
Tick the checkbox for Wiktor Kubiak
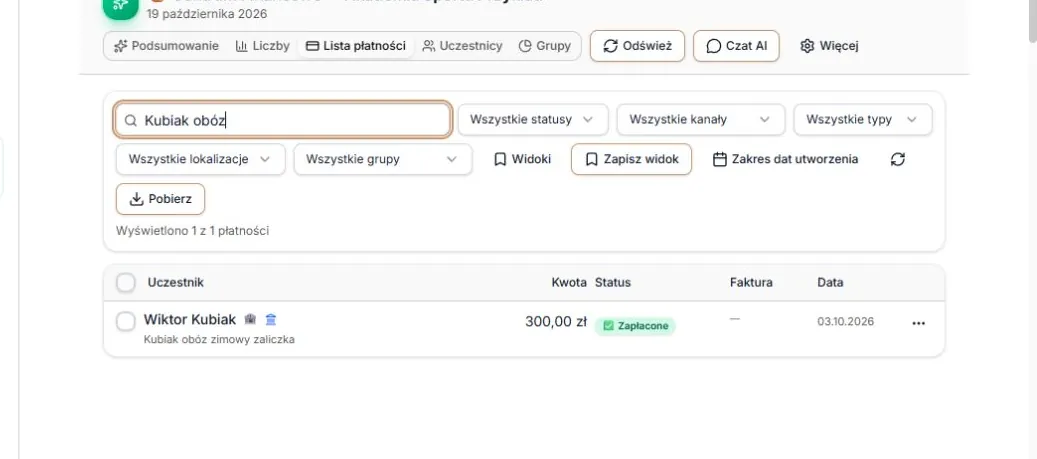click(126, 321)
